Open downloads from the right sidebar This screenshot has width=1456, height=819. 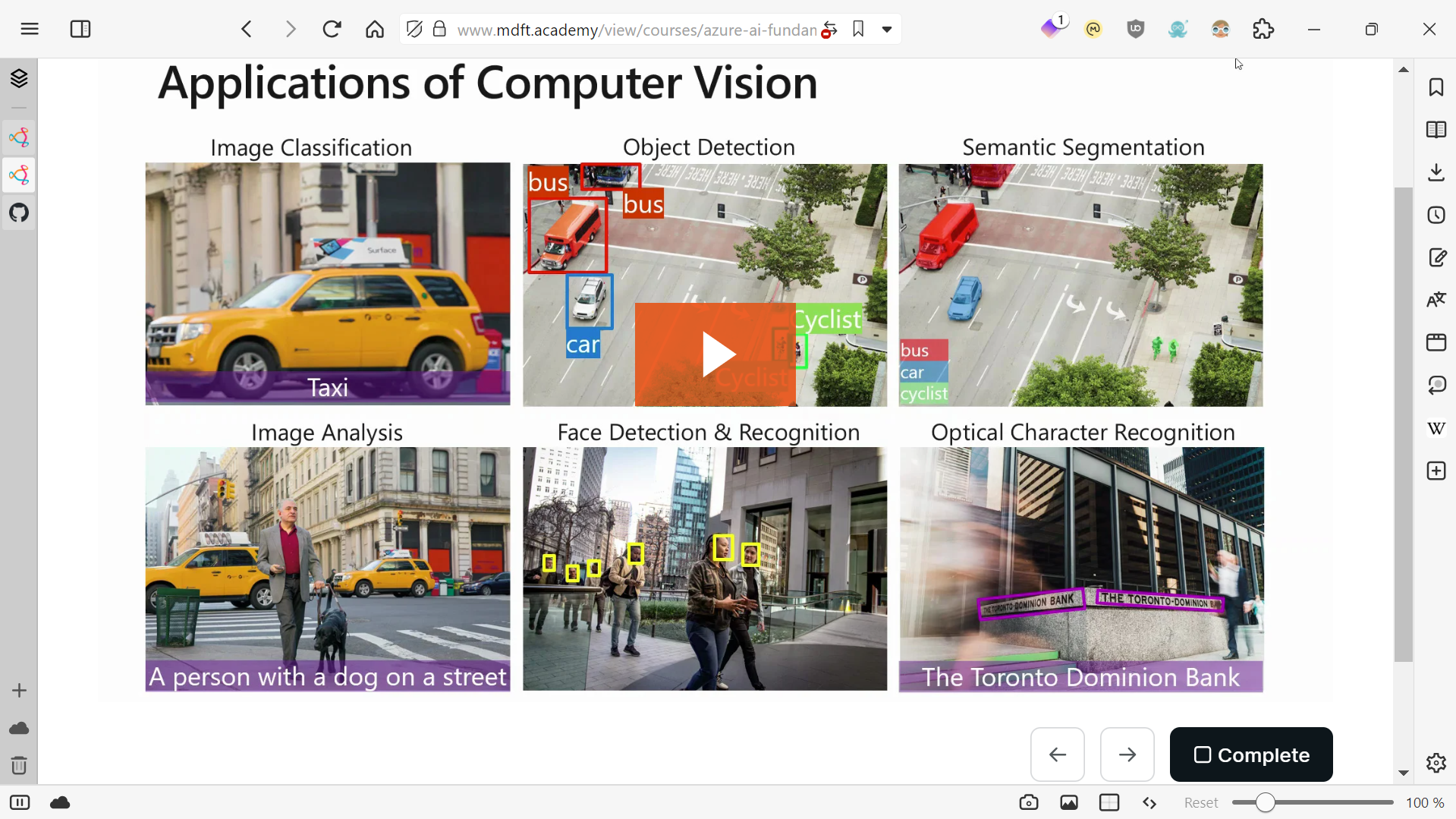1436,172
